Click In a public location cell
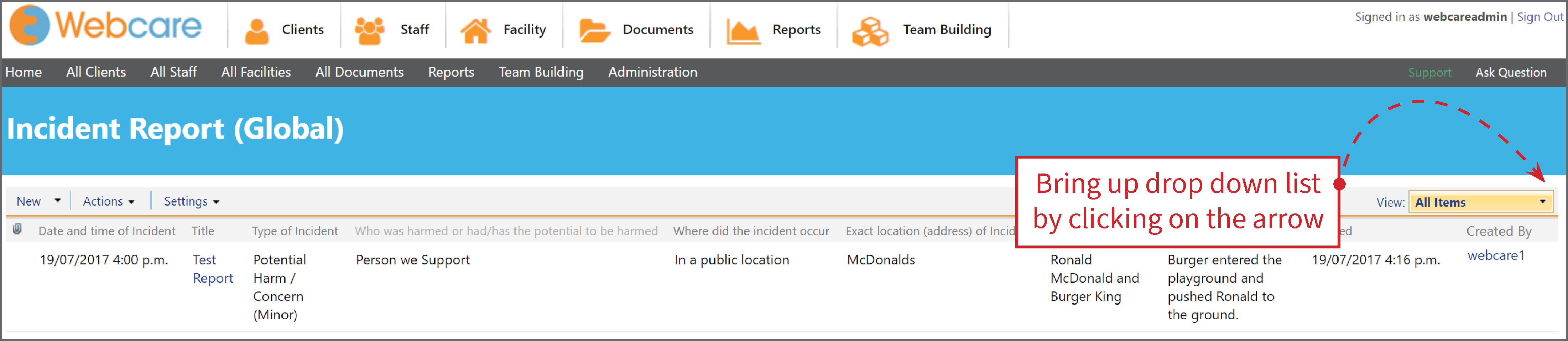 [x=732, y=259]
